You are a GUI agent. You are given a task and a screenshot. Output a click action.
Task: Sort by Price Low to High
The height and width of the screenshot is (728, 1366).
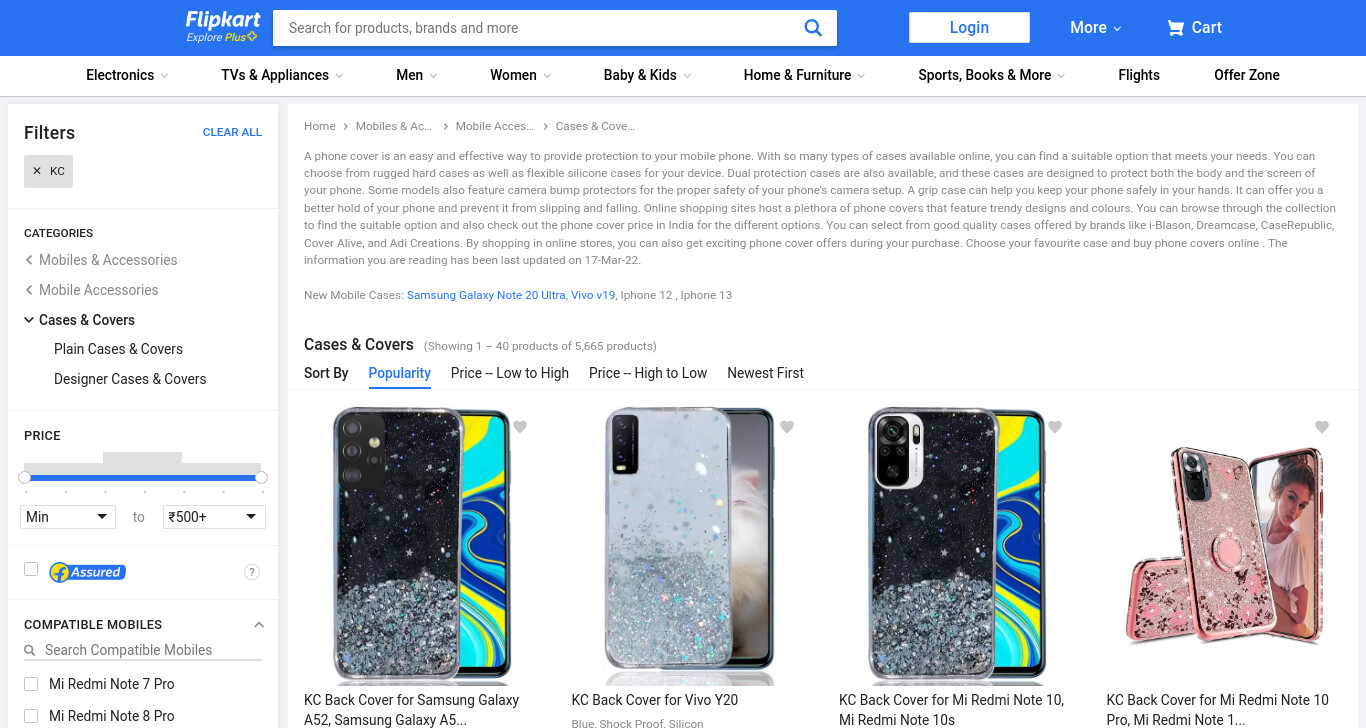pos(510,373)
